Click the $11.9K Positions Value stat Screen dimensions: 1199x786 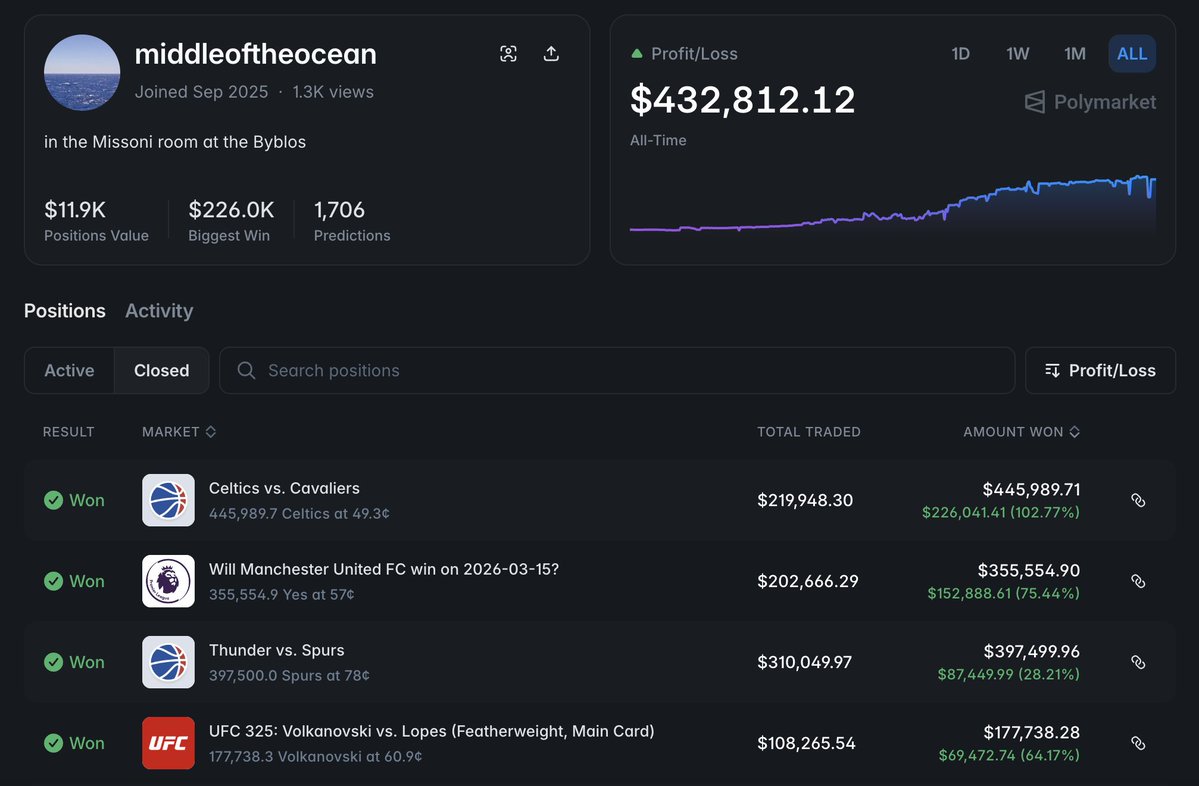tap(96, 219)
